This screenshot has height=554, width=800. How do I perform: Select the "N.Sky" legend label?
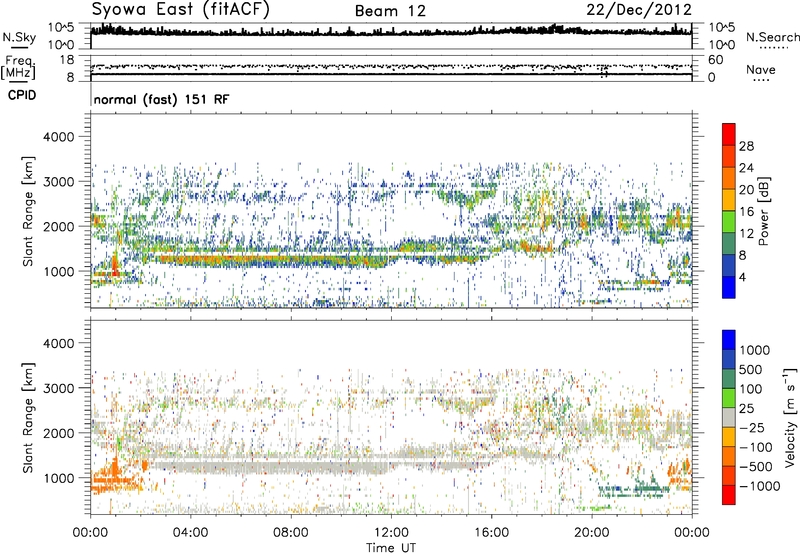point(19,37)
